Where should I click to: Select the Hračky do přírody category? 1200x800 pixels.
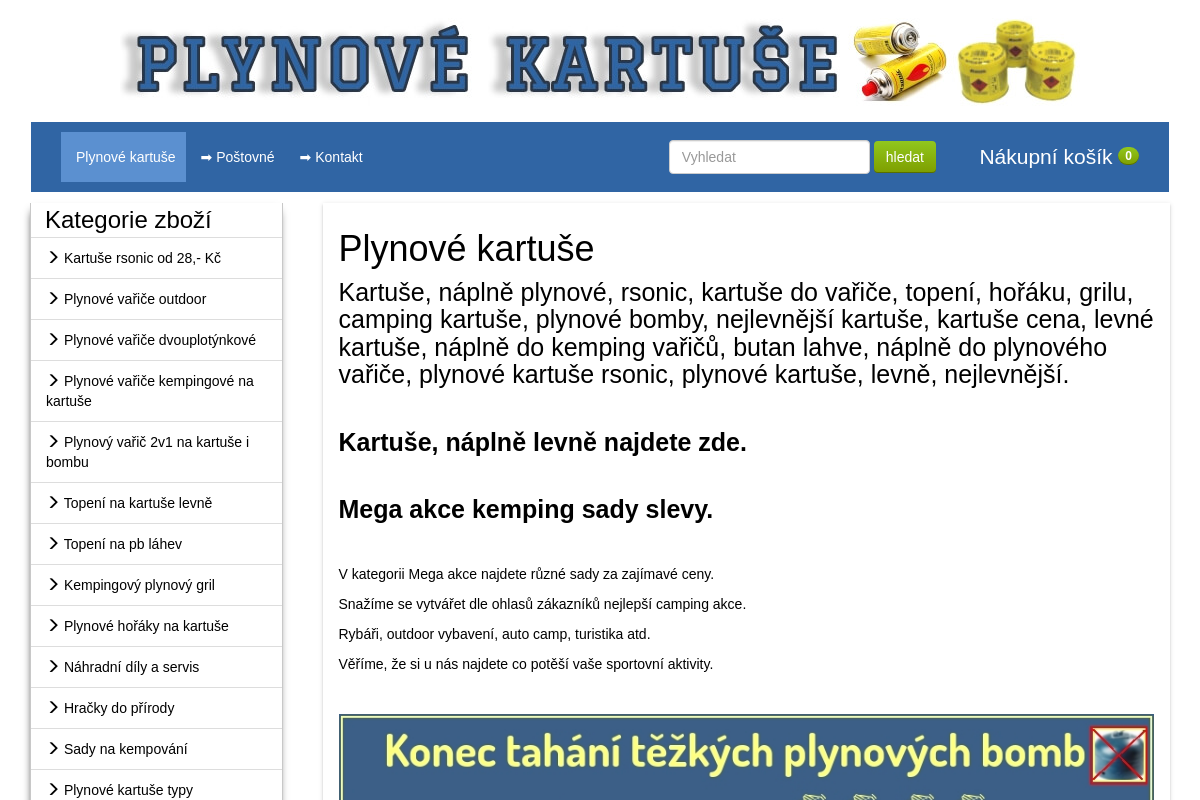(x=119, y=708)
